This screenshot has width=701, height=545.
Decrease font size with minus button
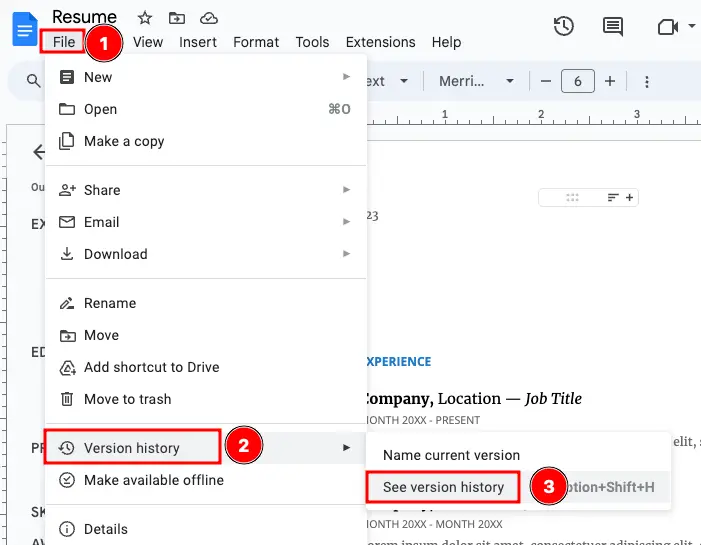545,81
